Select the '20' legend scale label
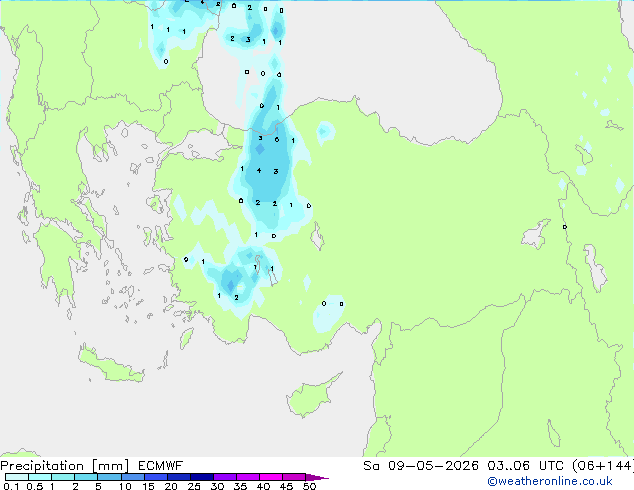 [x=171, y=486]
